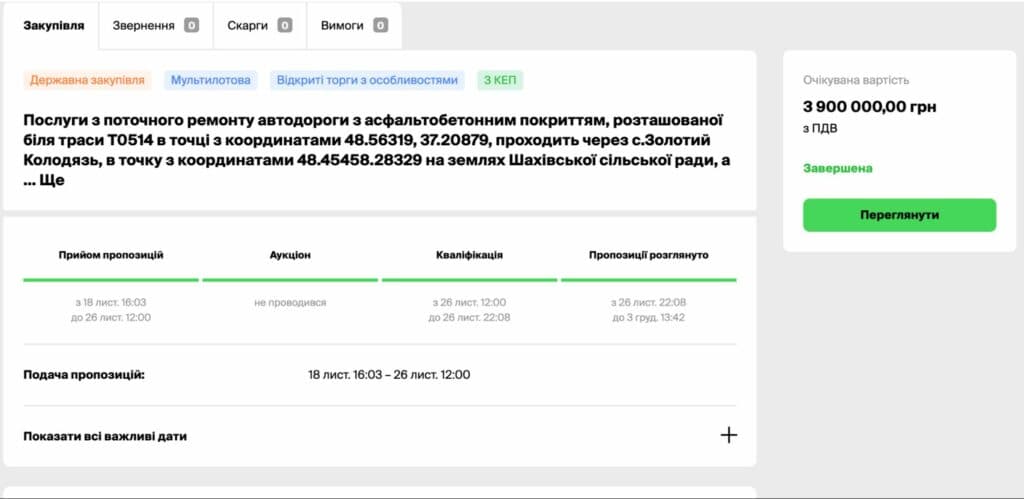Open the Кваліфікація stage
The width and height of the screenshot is (1024, 499).
[469, 255]
